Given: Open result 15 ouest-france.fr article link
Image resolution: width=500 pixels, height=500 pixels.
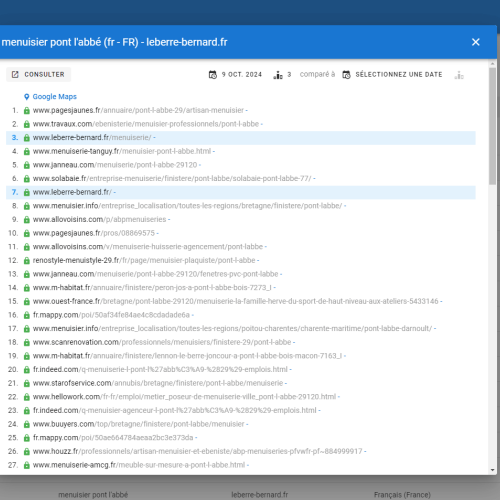Looking at the screenshot, I should pos(236,302).
